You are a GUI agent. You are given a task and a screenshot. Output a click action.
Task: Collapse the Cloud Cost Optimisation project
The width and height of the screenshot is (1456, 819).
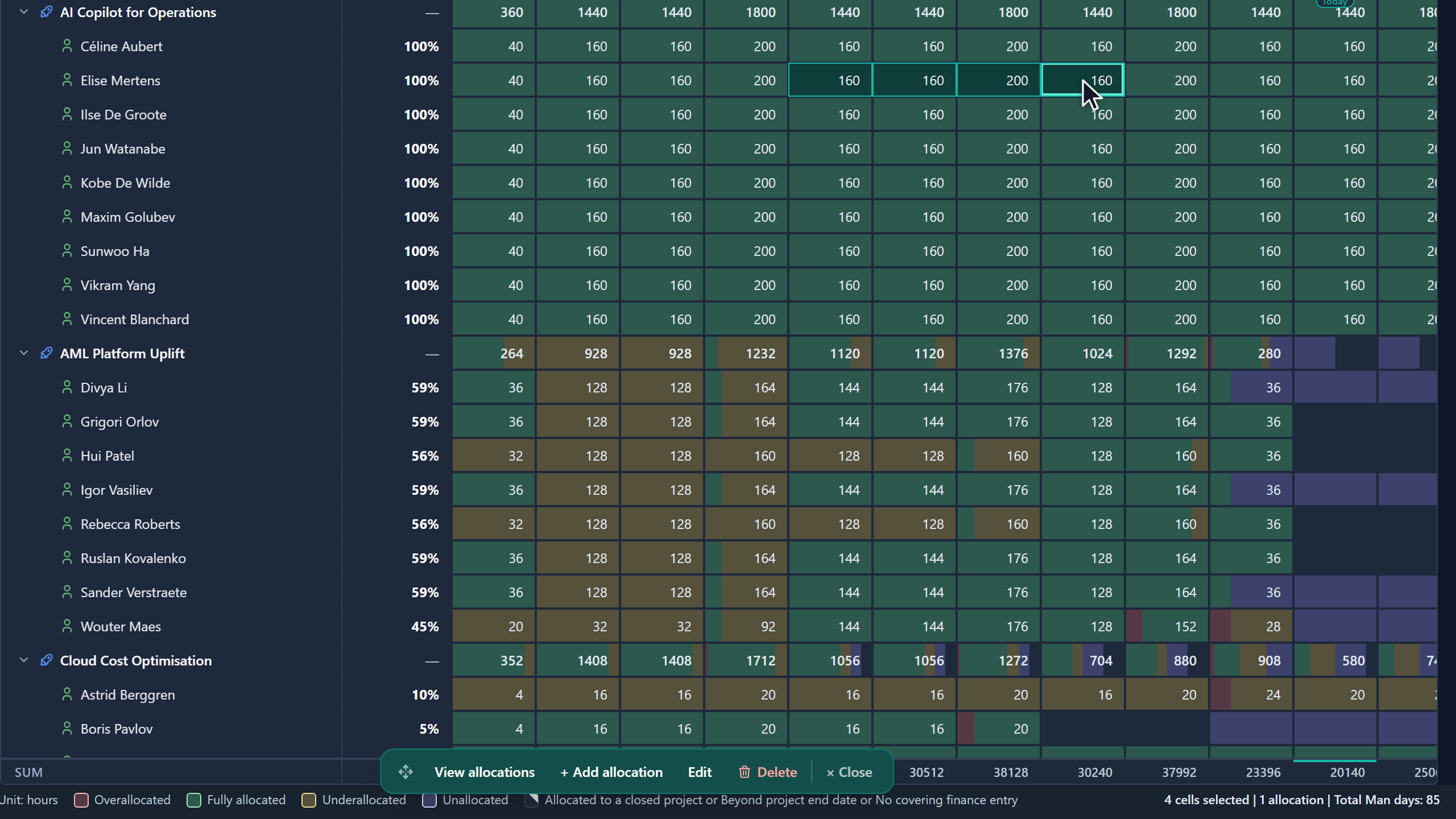pyautogui.click(x=24, y=660)
